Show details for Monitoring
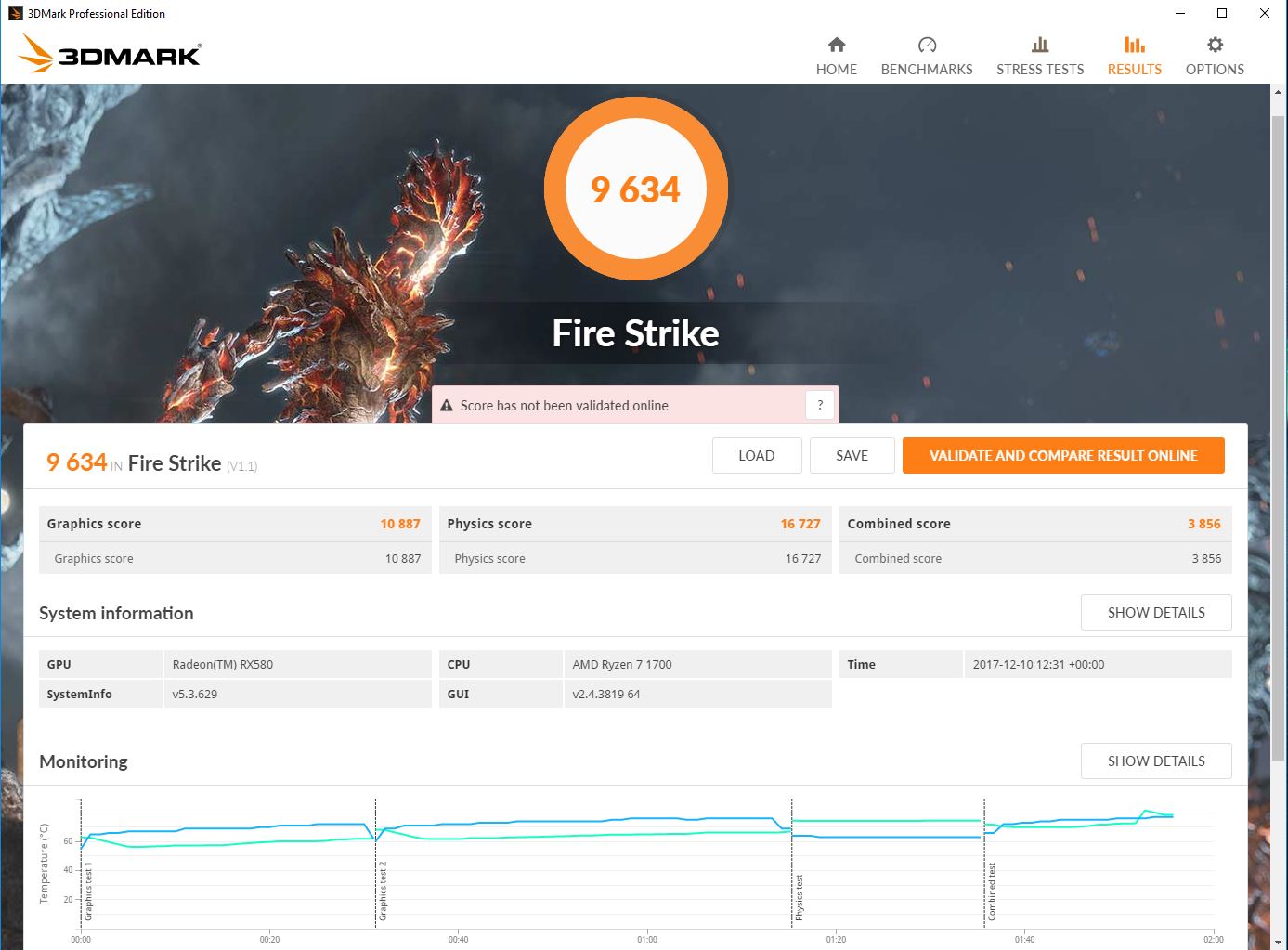This screenshot has width=1288, height=950. 1156,761
